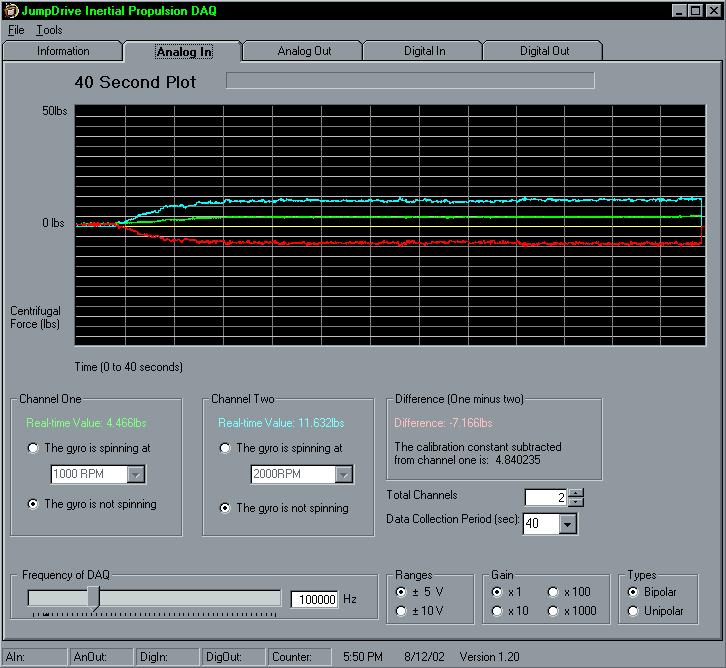Choose the ± 10 V range
Image resolution: width=726 pixels, height=668 pixels.
[402, 611]
